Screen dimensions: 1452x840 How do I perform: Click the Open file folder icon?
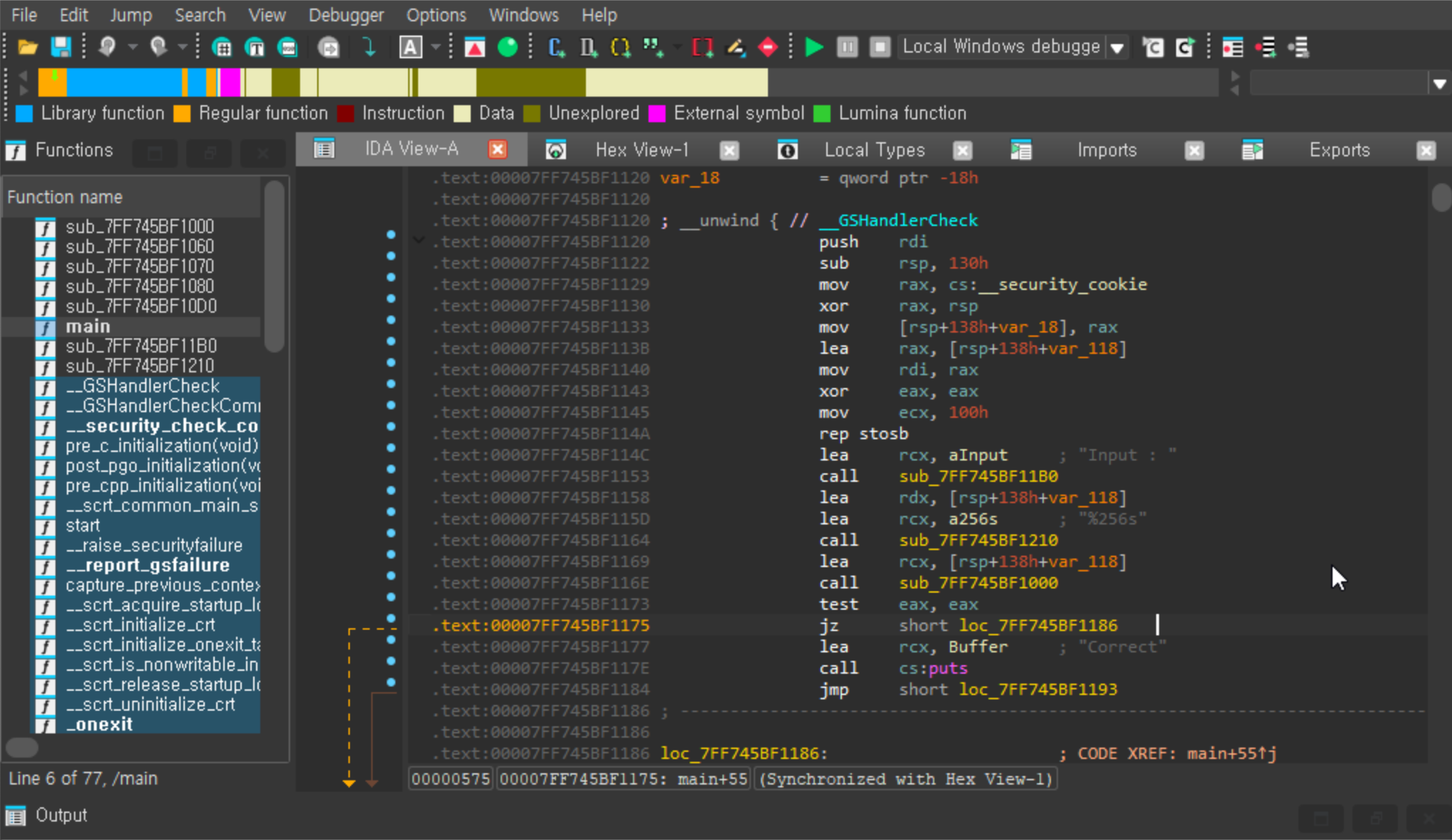28,48
